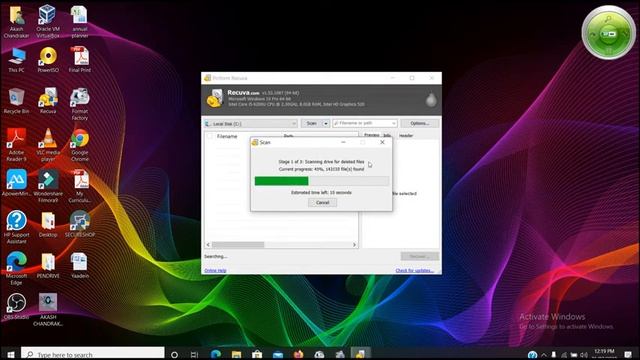
Task: Click the Recuva button on the taskbar
Action: [360, 354]
